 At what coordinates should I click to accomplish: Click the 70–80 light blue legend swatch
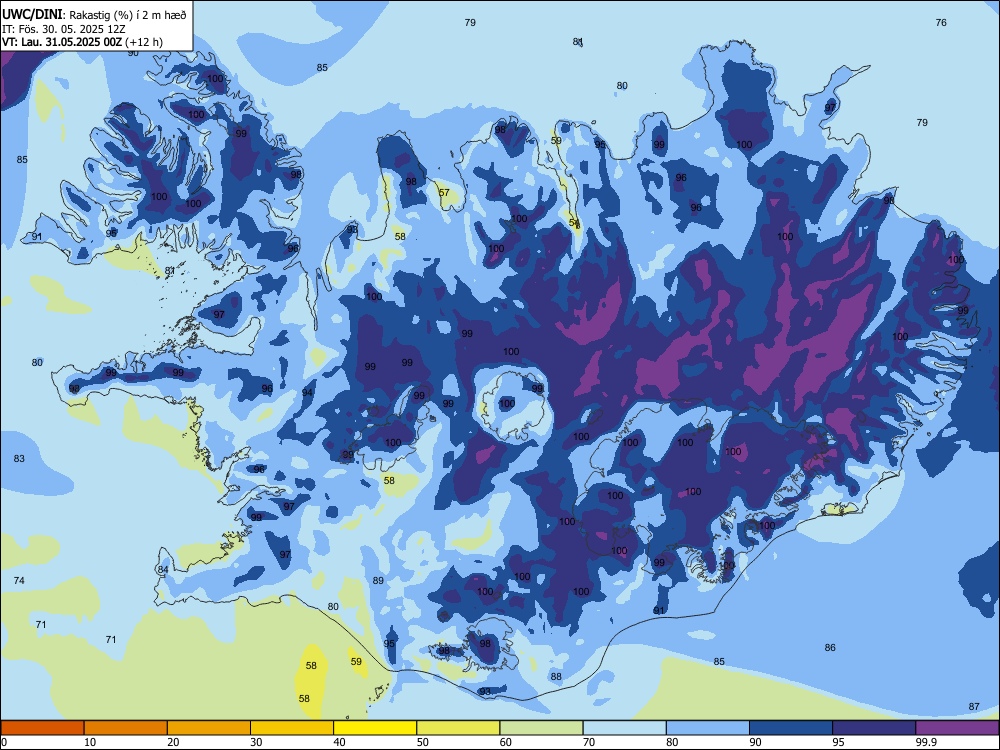625,728
